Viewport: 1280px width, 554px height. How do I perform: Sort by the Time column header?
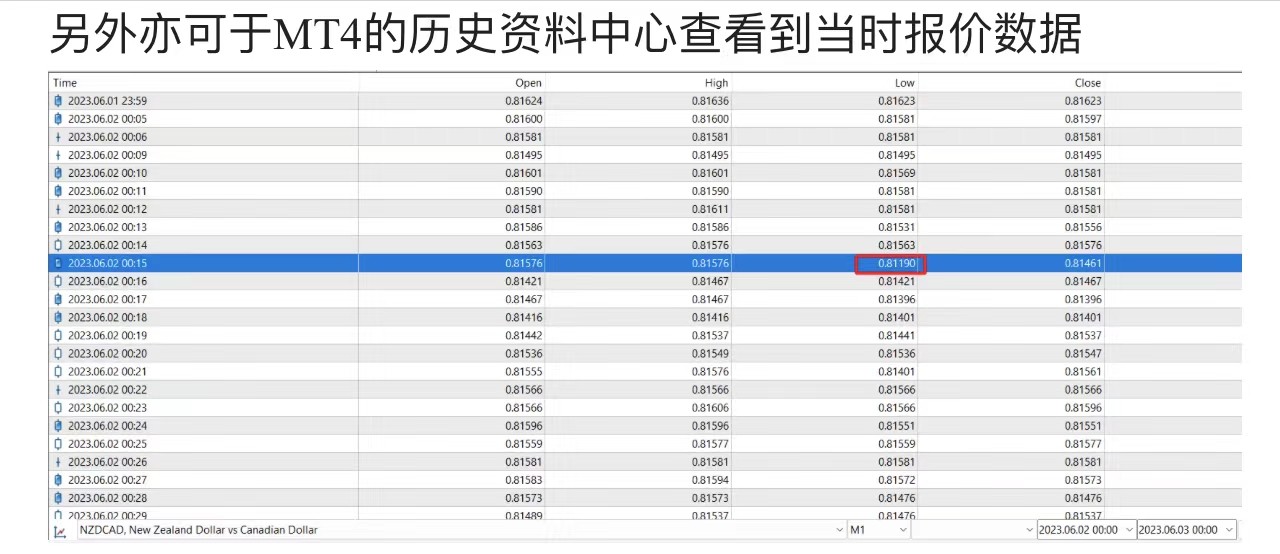[x=65, y=83]
